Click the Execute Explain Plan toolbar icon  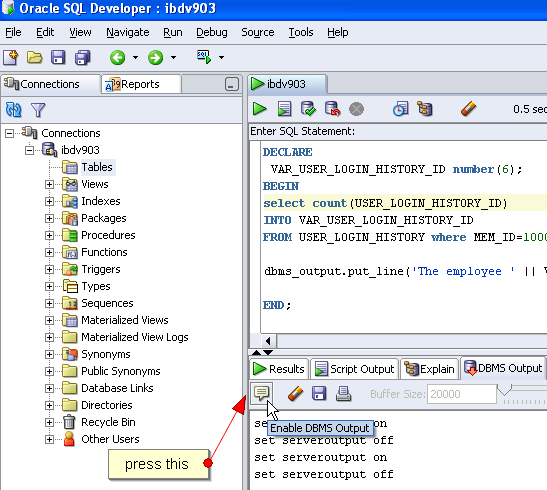[425, 109]
